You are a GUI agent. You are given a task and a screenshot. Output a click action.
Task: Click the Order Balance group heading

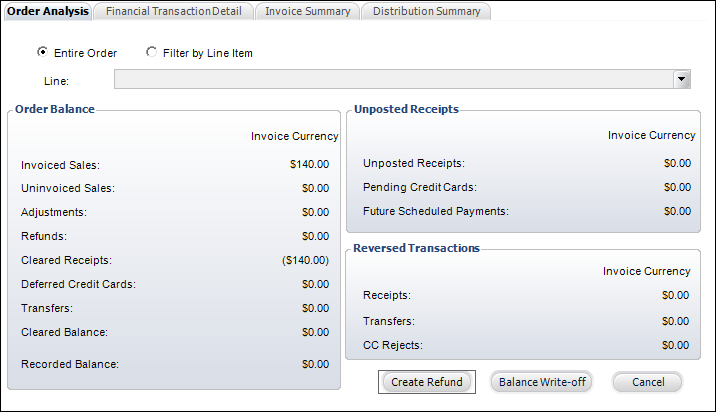(55, 109)
